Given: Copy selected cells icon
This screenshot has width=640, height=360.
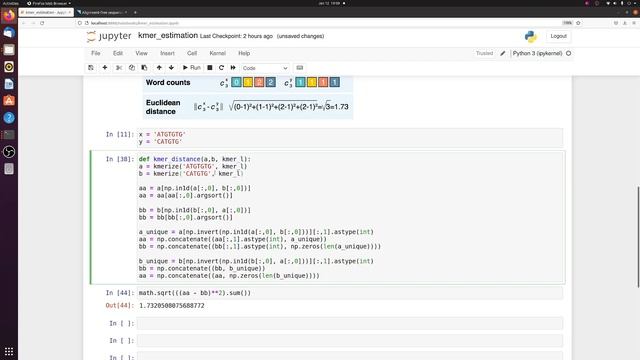Looking at the screenshot, I should [131, 68].
